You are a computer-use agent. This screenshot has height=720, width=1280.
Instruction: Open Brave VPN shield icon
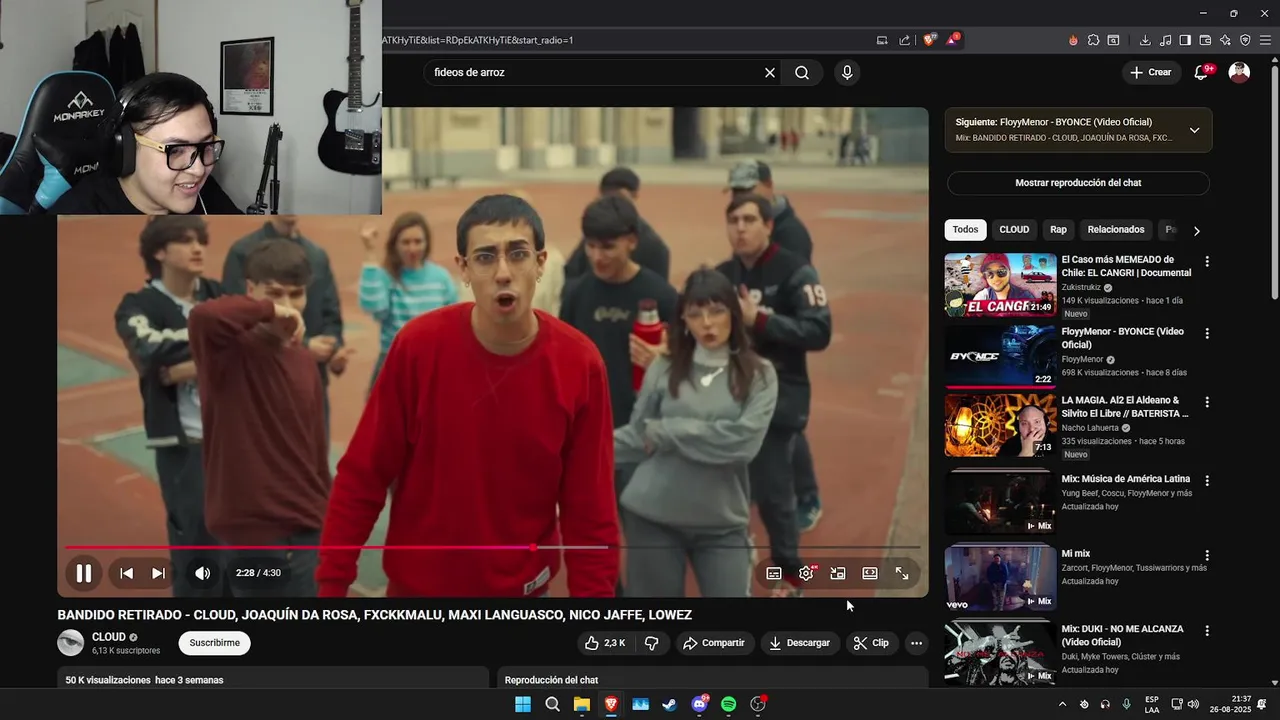click(x=1245, y=40)
